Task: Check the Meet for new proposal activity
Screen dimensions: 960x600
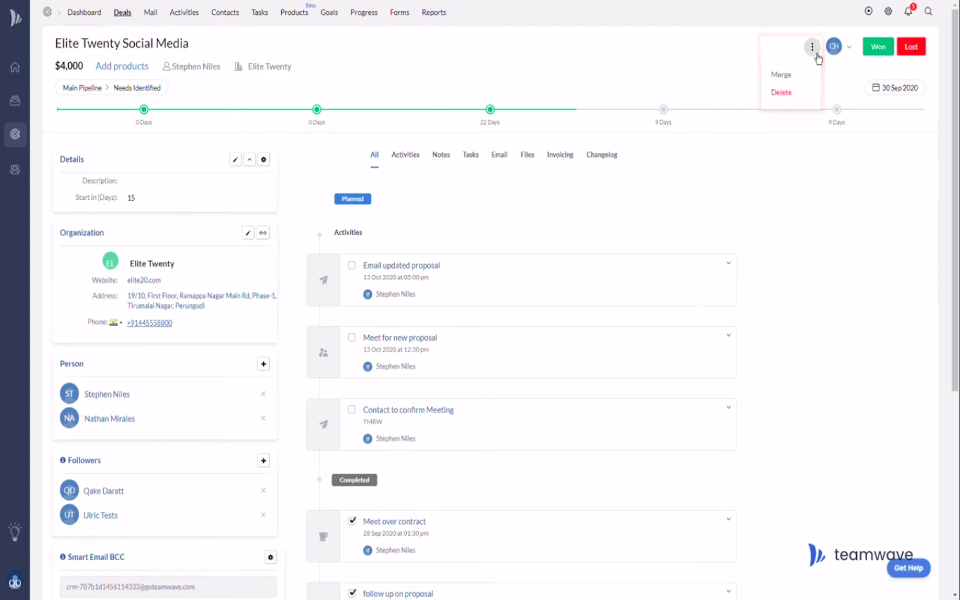Action: [351, 337]
